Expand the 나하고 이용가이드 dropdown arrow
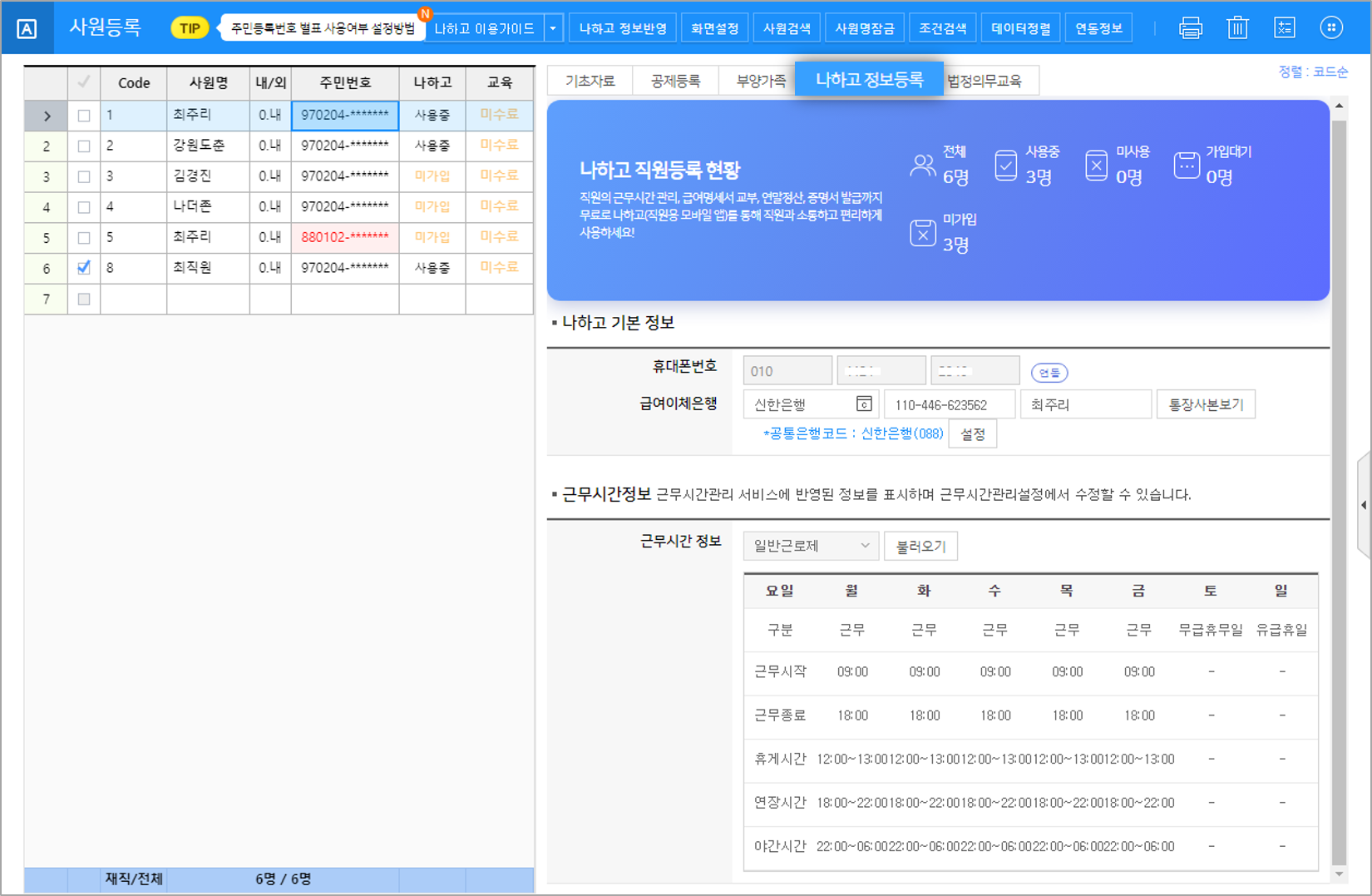The image size is (1372, 896). (553, 28)
